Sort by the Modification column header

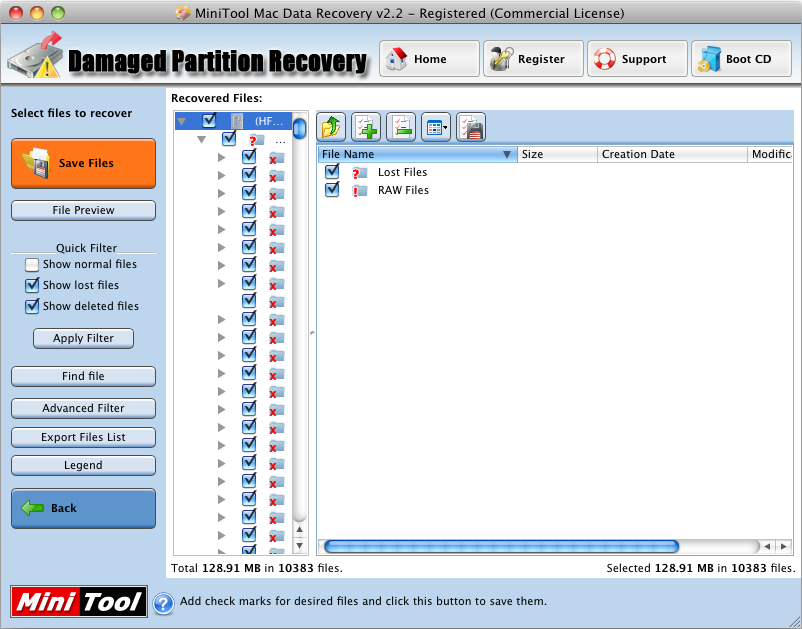coord(770,154)
